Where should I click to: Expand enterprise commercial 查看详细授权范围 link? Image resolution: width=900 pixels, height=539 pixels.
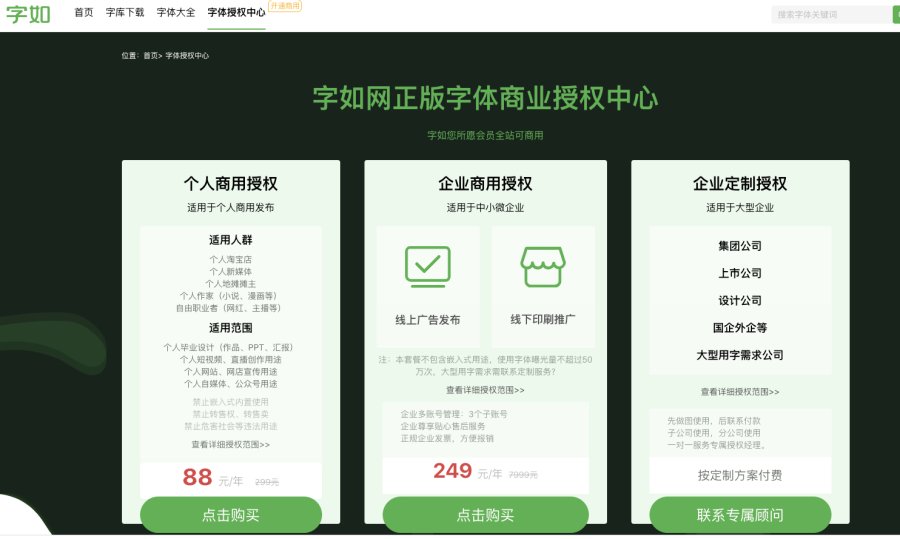(485, 390)
